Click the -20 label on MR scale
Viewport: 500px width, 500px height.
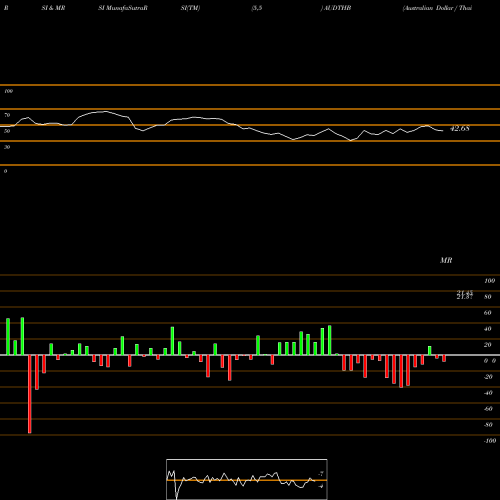pyautogui.click(x=488, y=377)
